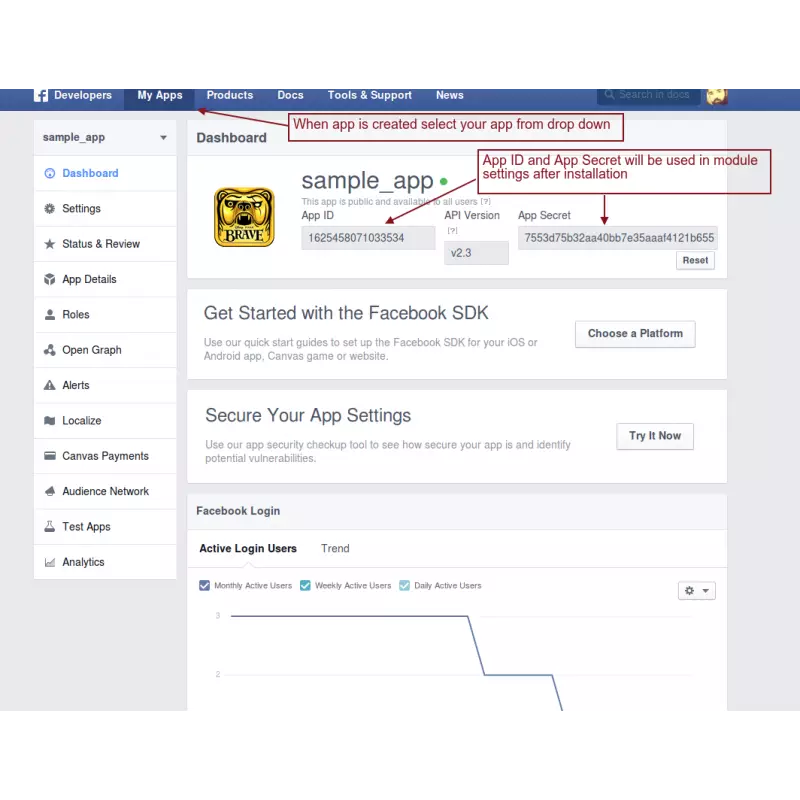800x800 pixels.
Task: Open Tools & Support menu
Action: [x=369, y=95]
